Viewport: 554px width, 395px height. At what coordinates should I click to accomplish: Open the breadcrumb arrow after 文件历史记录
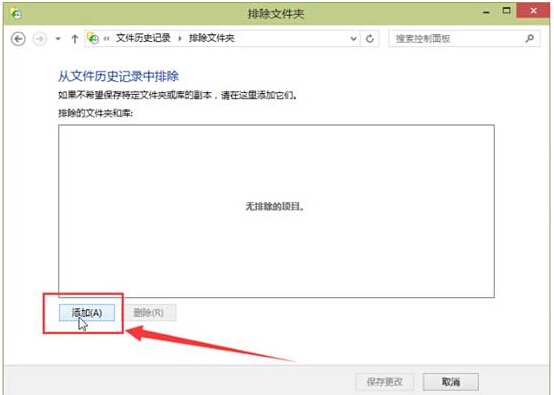[x=180, y=38]
